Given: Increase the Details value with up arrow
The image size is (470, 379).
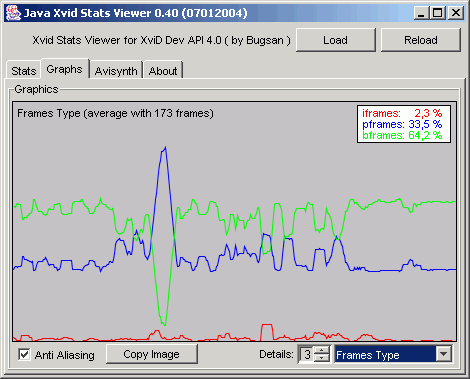Looking at the screenshot, I should (x=322, y=350).
